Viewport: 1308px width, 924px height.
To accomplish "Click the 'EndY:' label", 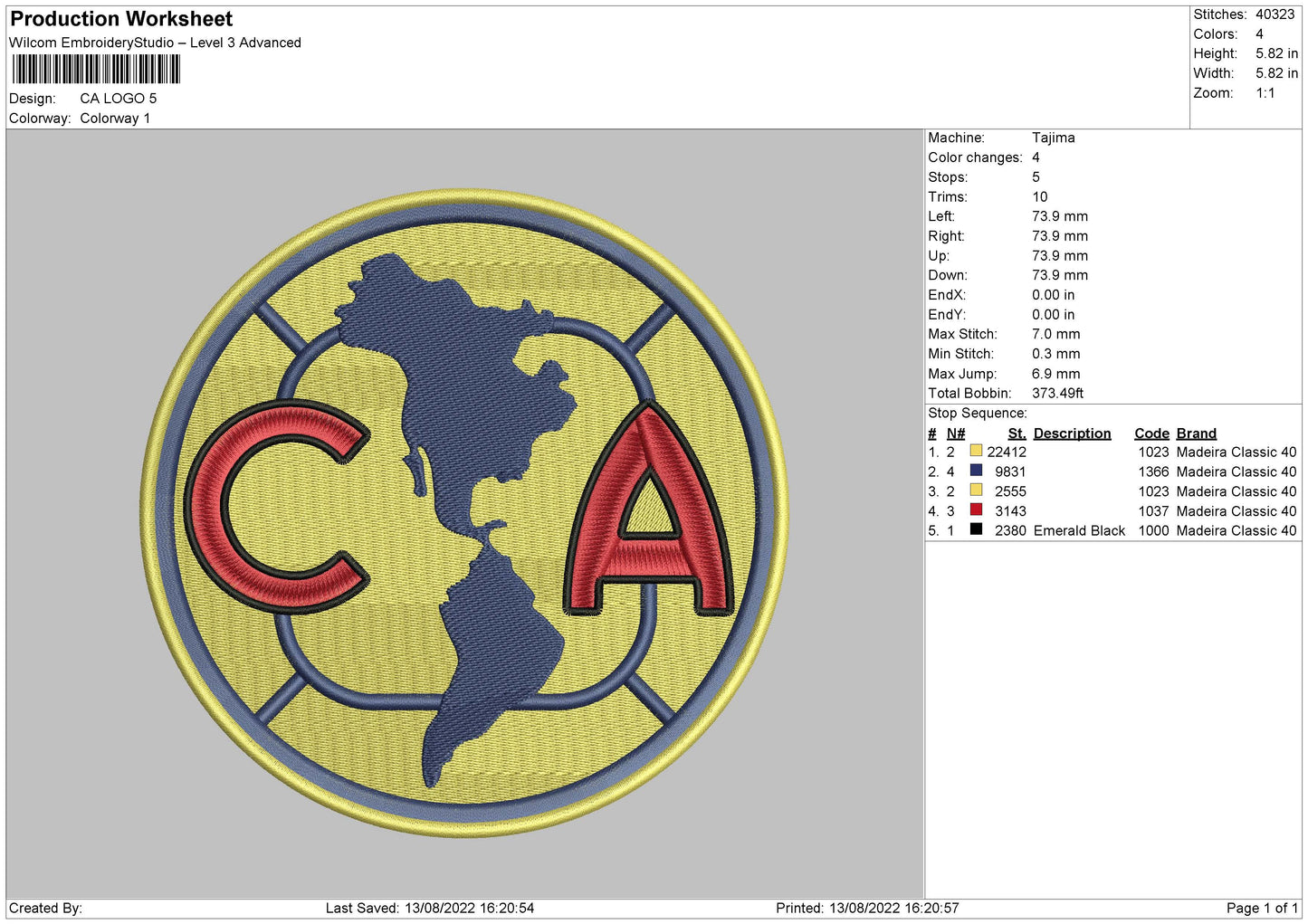I will click(x=947, y=315).
